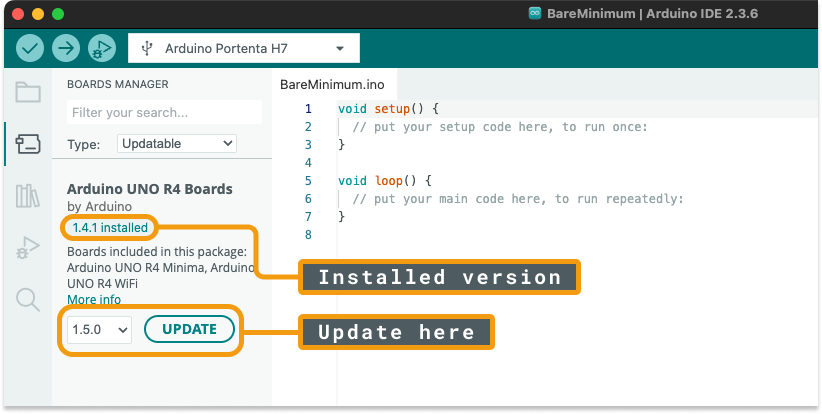Click the Upload arrow button
The image size is (822, 414).
[x=66, y=48]
